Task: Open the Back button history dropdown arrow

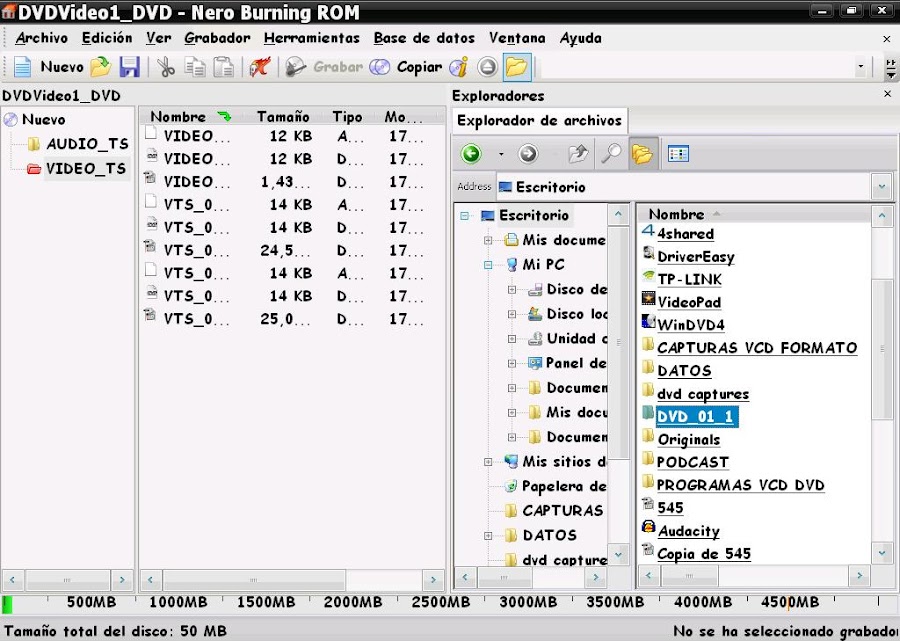Action: (501, 154)
